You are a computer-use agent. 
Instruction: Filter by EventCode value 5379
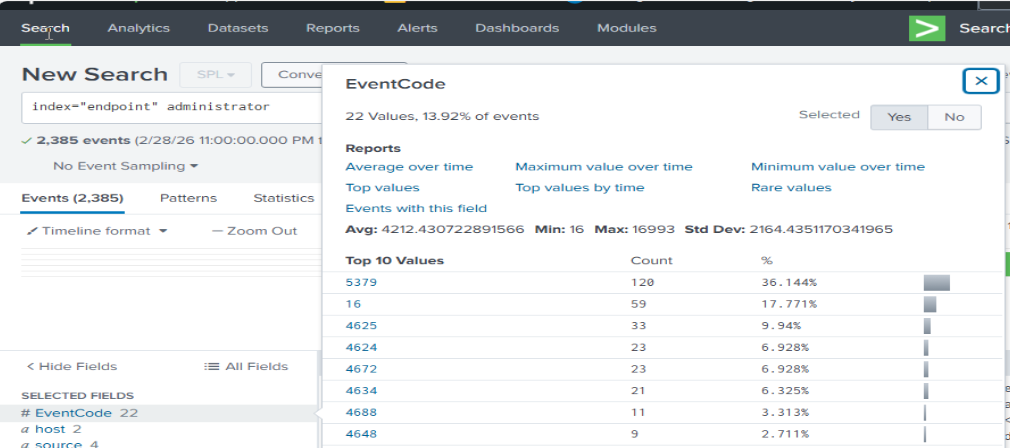point(361,282)
